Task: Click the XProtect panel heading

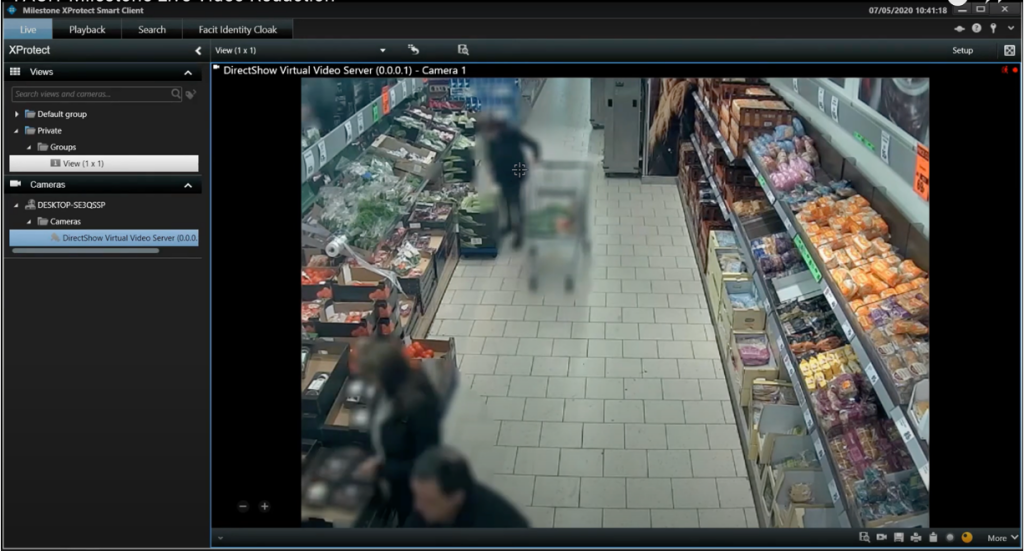Action: pos(29,50)
